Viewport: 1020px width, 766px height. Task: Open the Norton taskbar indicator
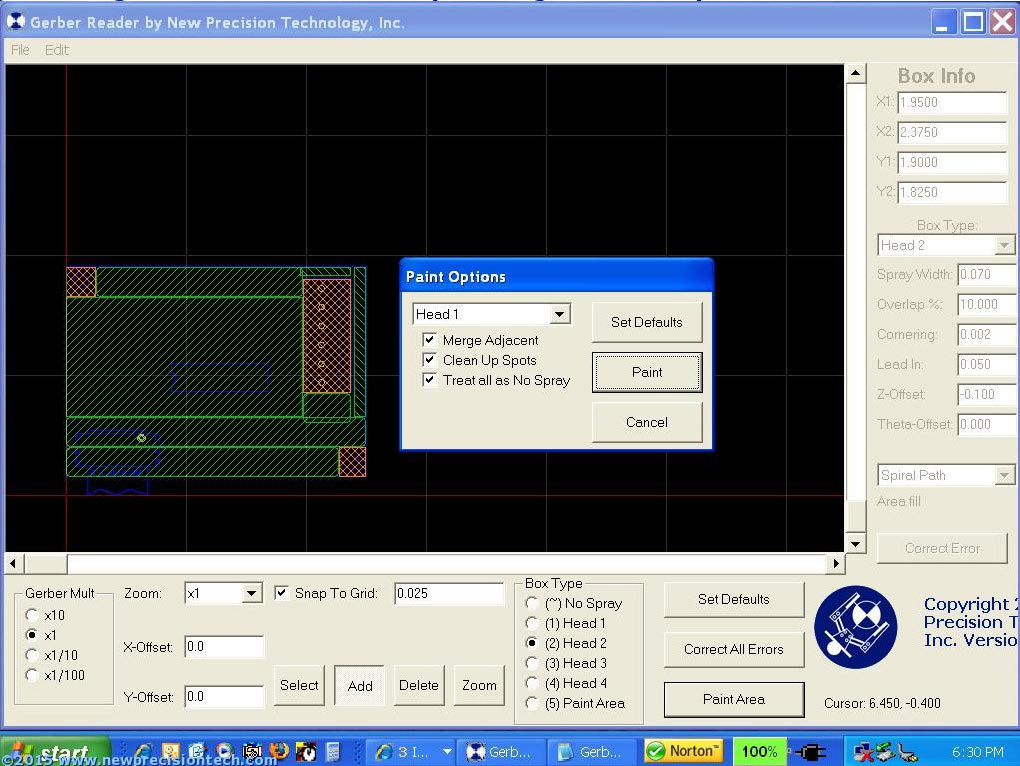click(x=683, y=751)
